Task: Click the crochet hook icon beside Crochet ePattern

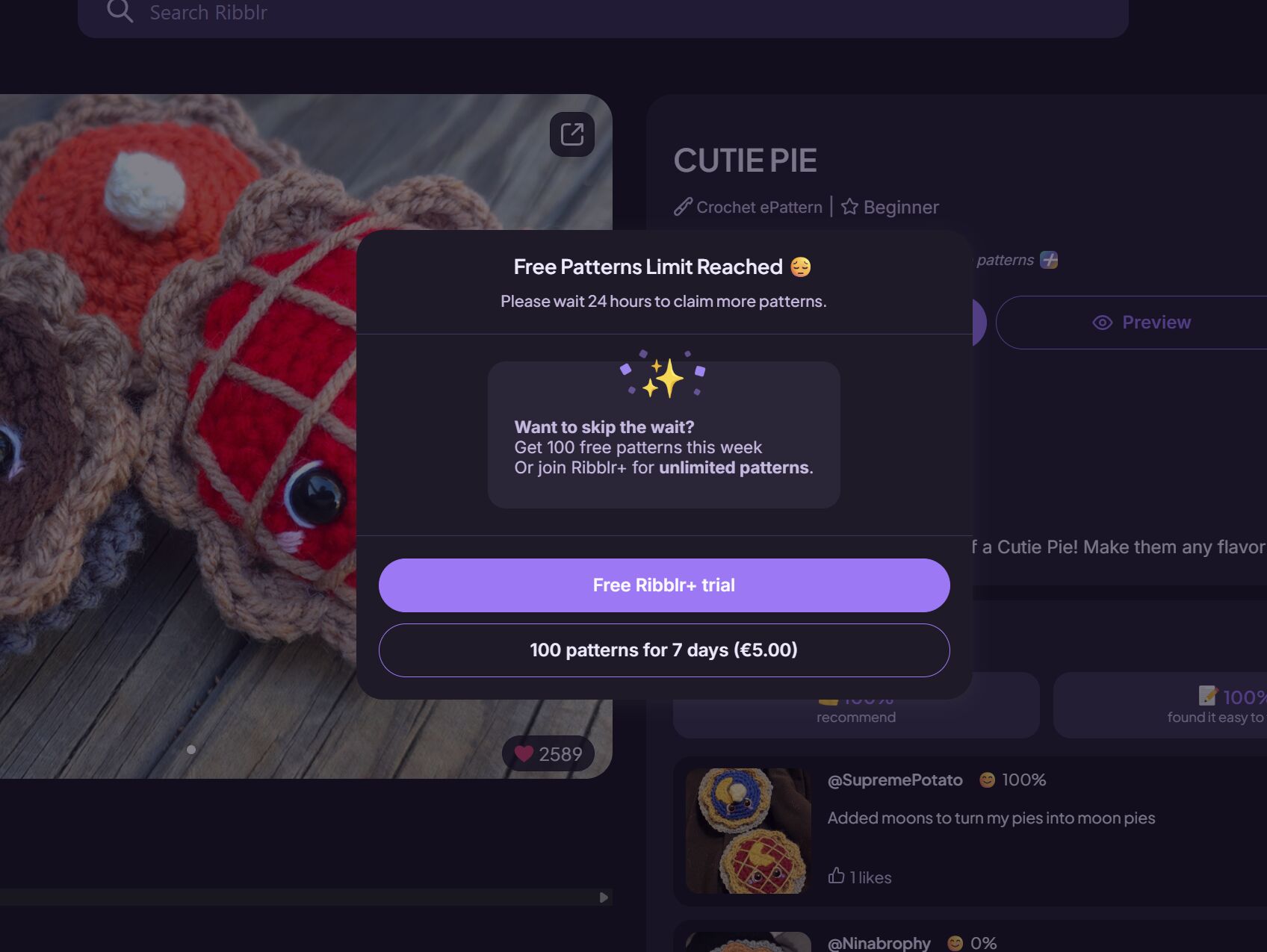Action: pyautogui.click(x=683, y=207)
